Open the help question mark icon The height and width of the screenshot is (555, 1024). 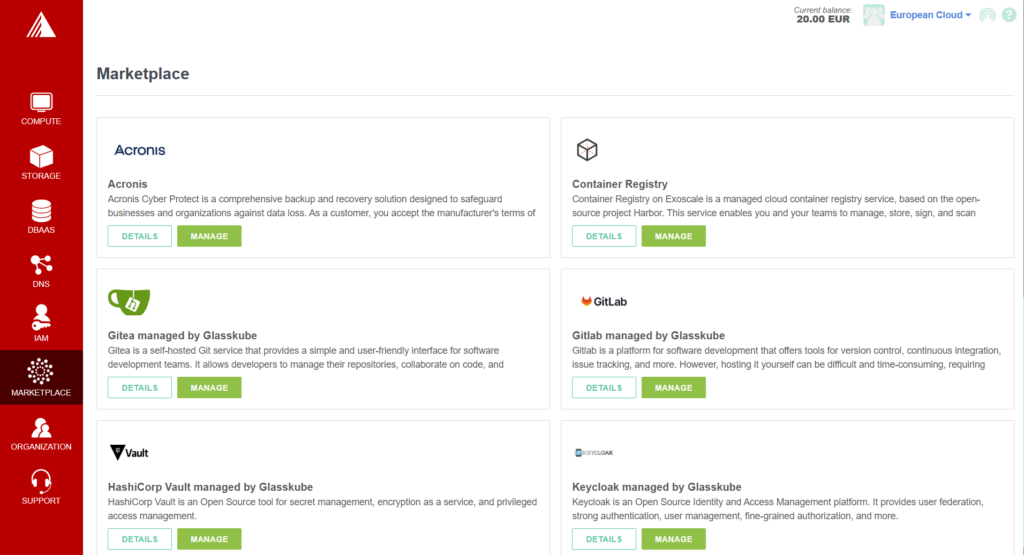tap(1008, 15)
